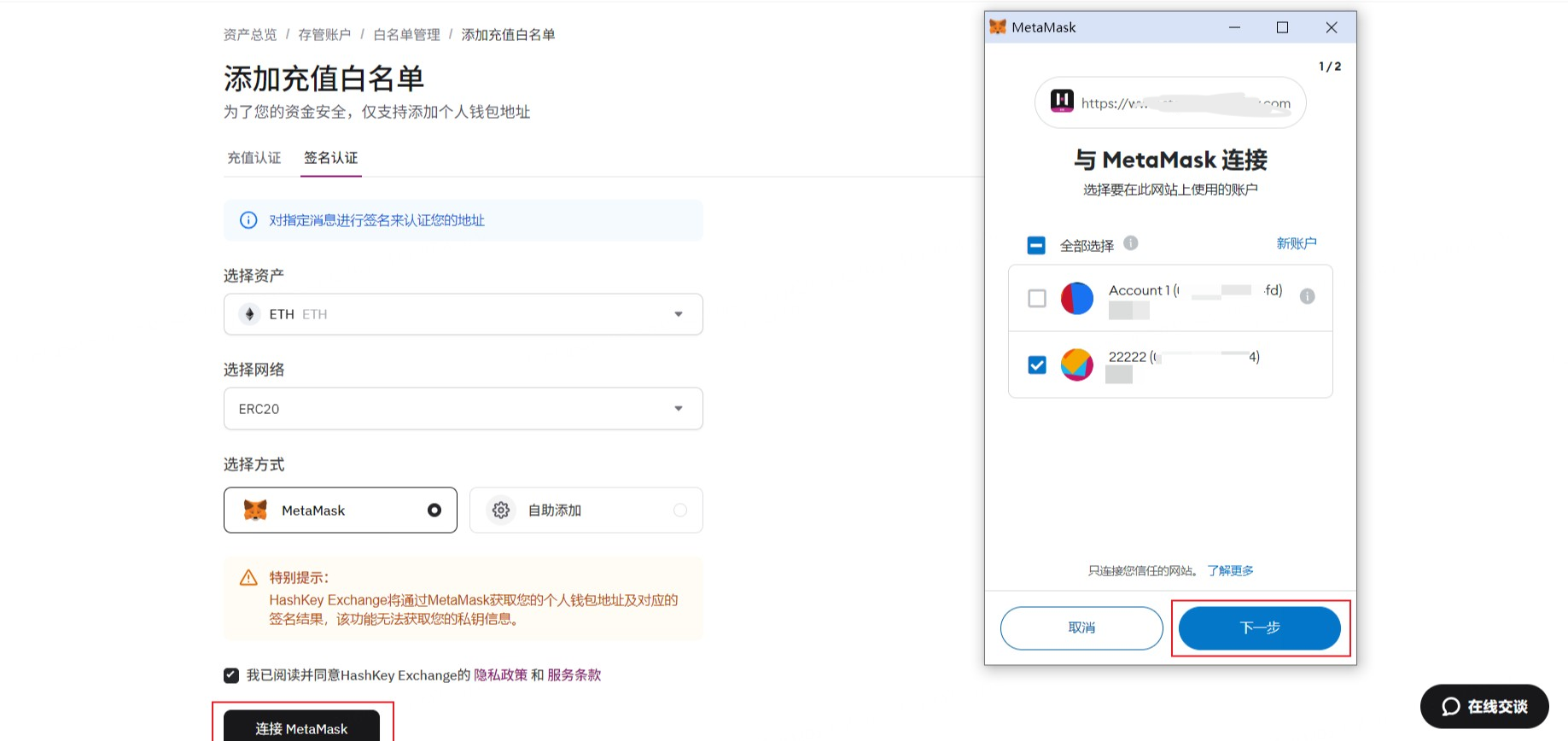Expand the ERC20 network dropdown
The image size is (1568, 741).
(463, 409)
